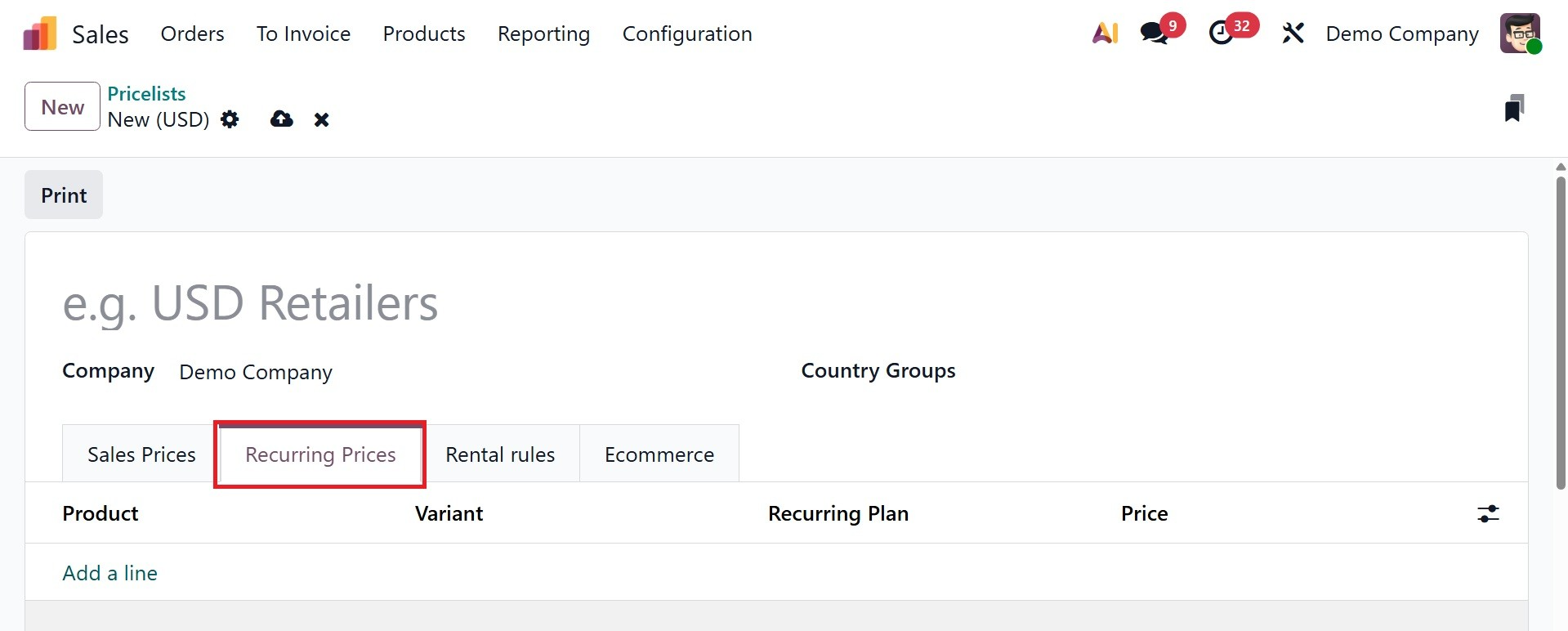
Task: Open the user avatar menu
Action: [1520, 34]
